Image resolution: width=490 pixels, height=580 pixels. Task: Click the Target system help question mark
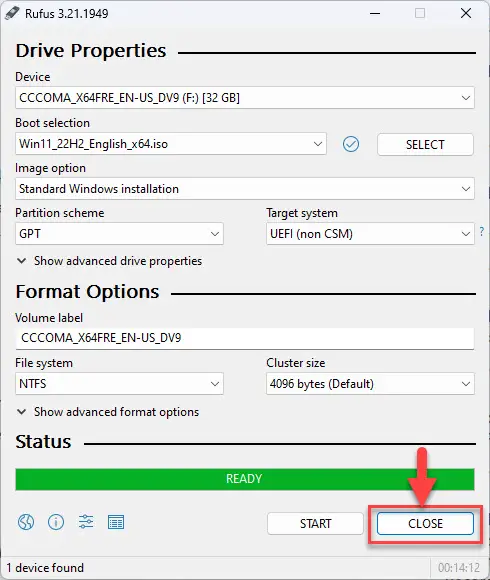(481, 232)
